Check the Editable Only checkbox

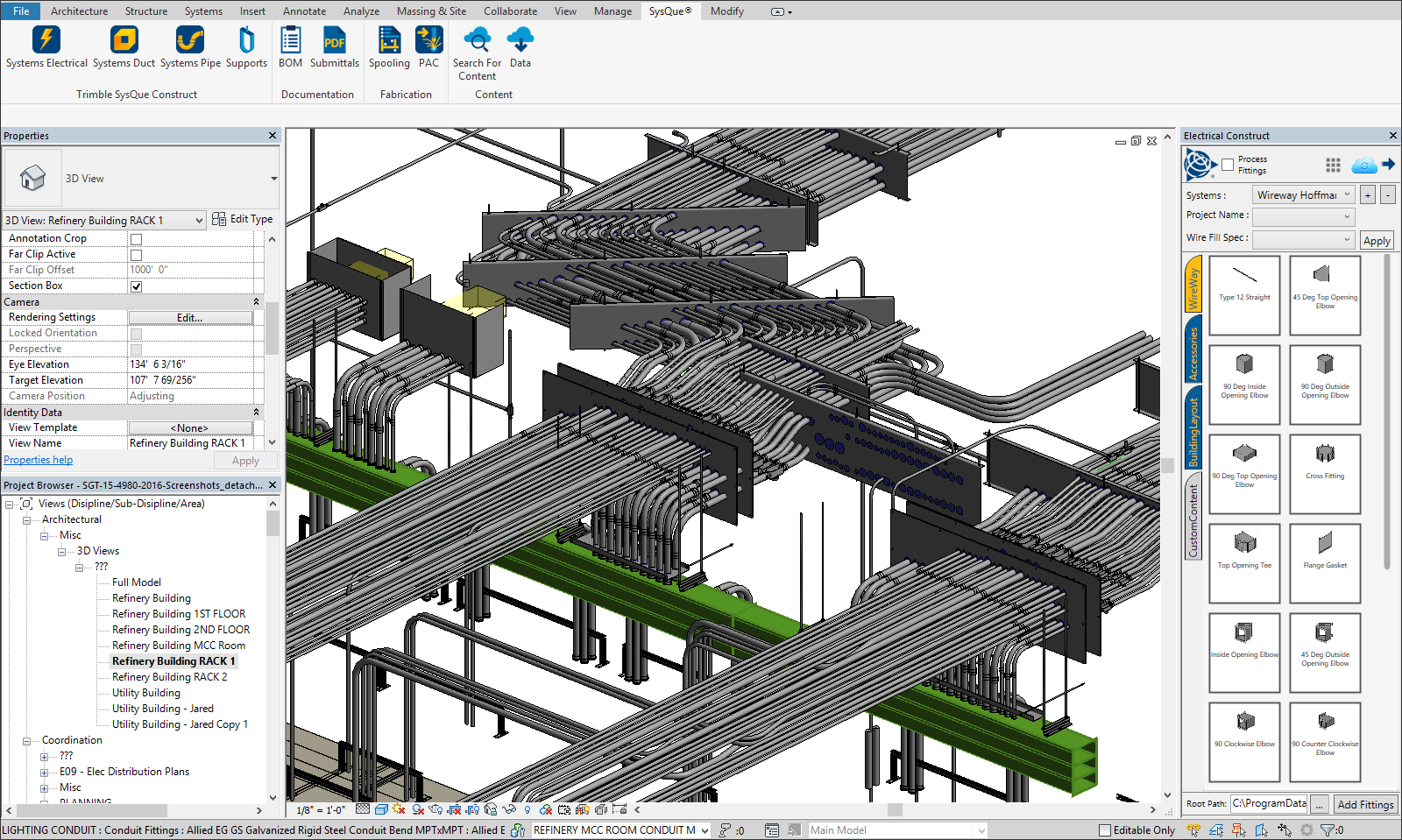click(1105, 830)
